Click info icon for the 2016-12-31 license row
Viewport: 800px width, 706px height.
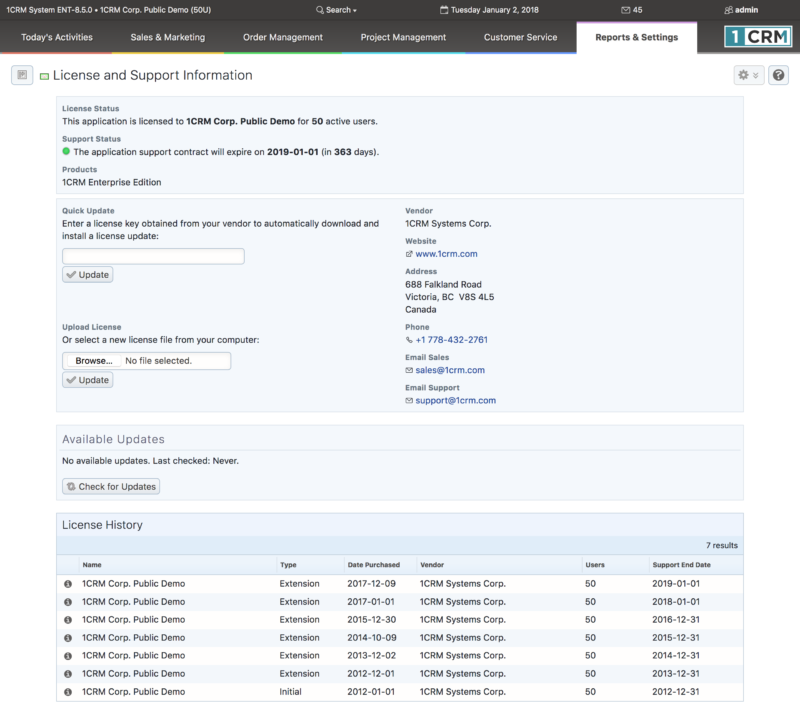[x=68, y=620]
